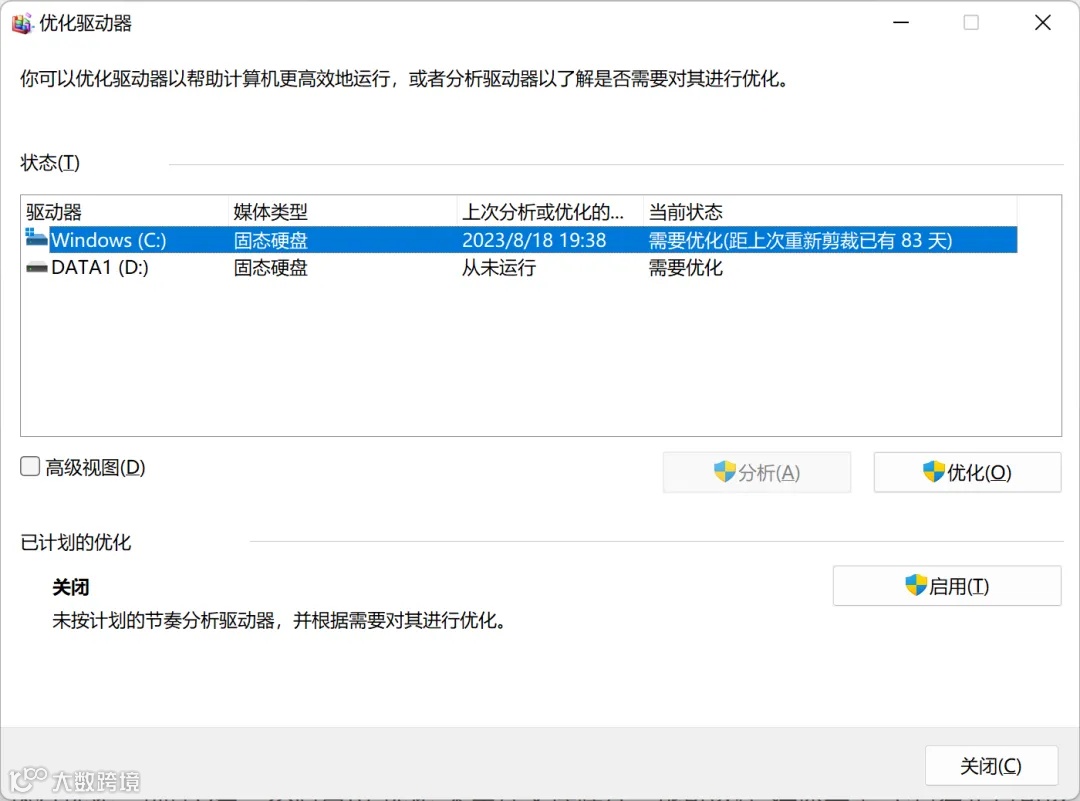Image resolution: width=1080 pixels, height=801 pixels.
Task: Click the 从未运行 cell for DATA1
Action: [499, 267]
